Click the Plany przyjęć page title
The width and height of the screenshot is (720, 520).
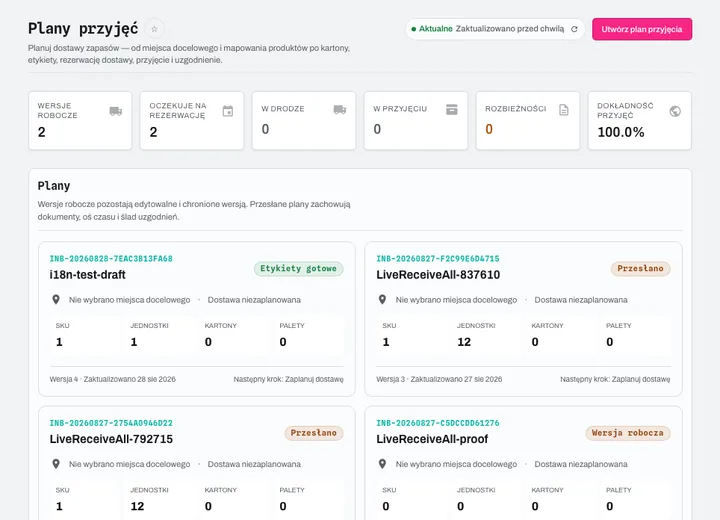[x=83, y=28]
